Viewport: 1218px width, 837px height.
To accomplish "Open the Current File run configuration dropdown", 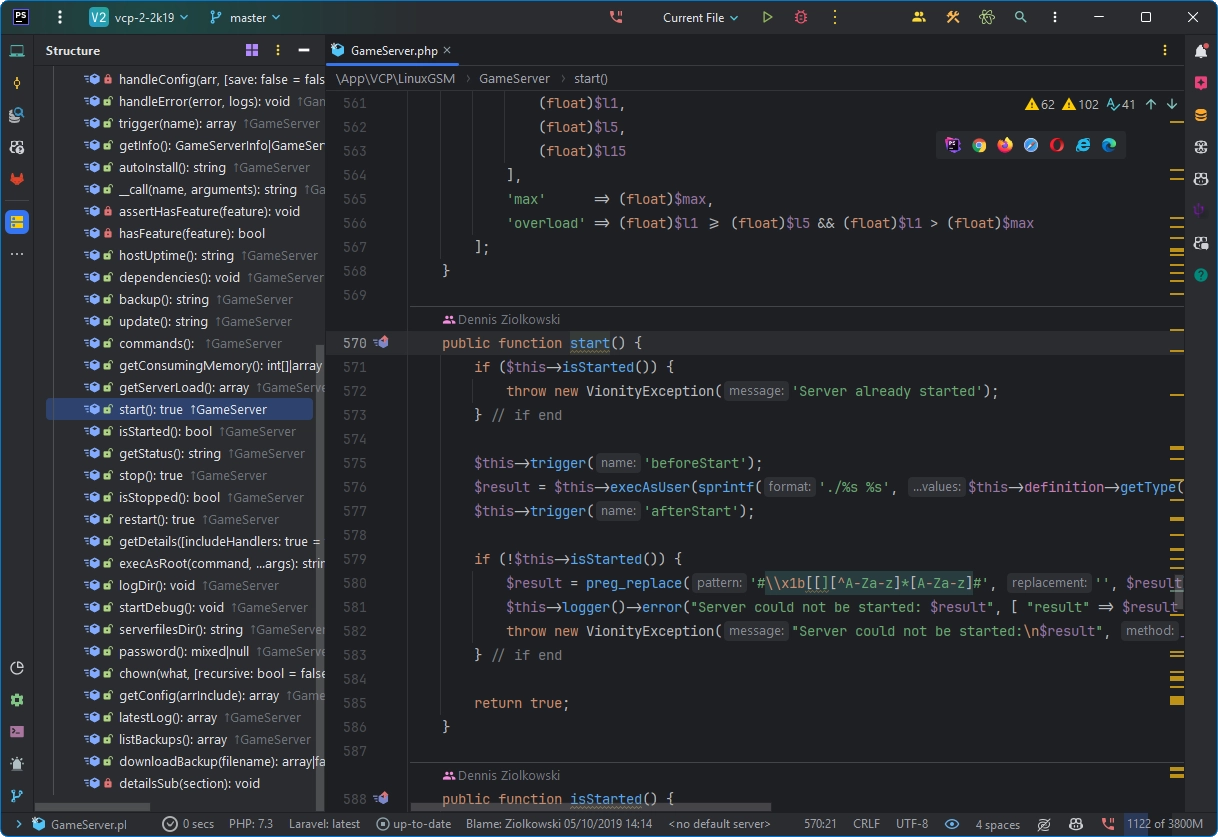I will click(x=700, y=17).
